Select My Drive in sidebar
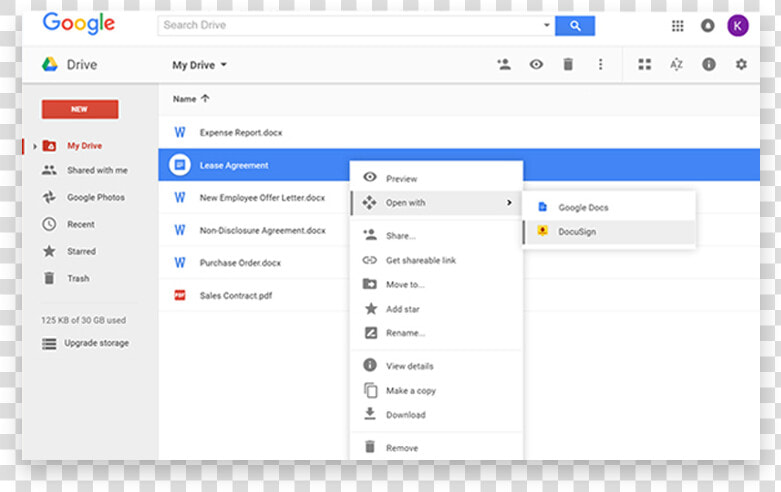 click(84, 146)
